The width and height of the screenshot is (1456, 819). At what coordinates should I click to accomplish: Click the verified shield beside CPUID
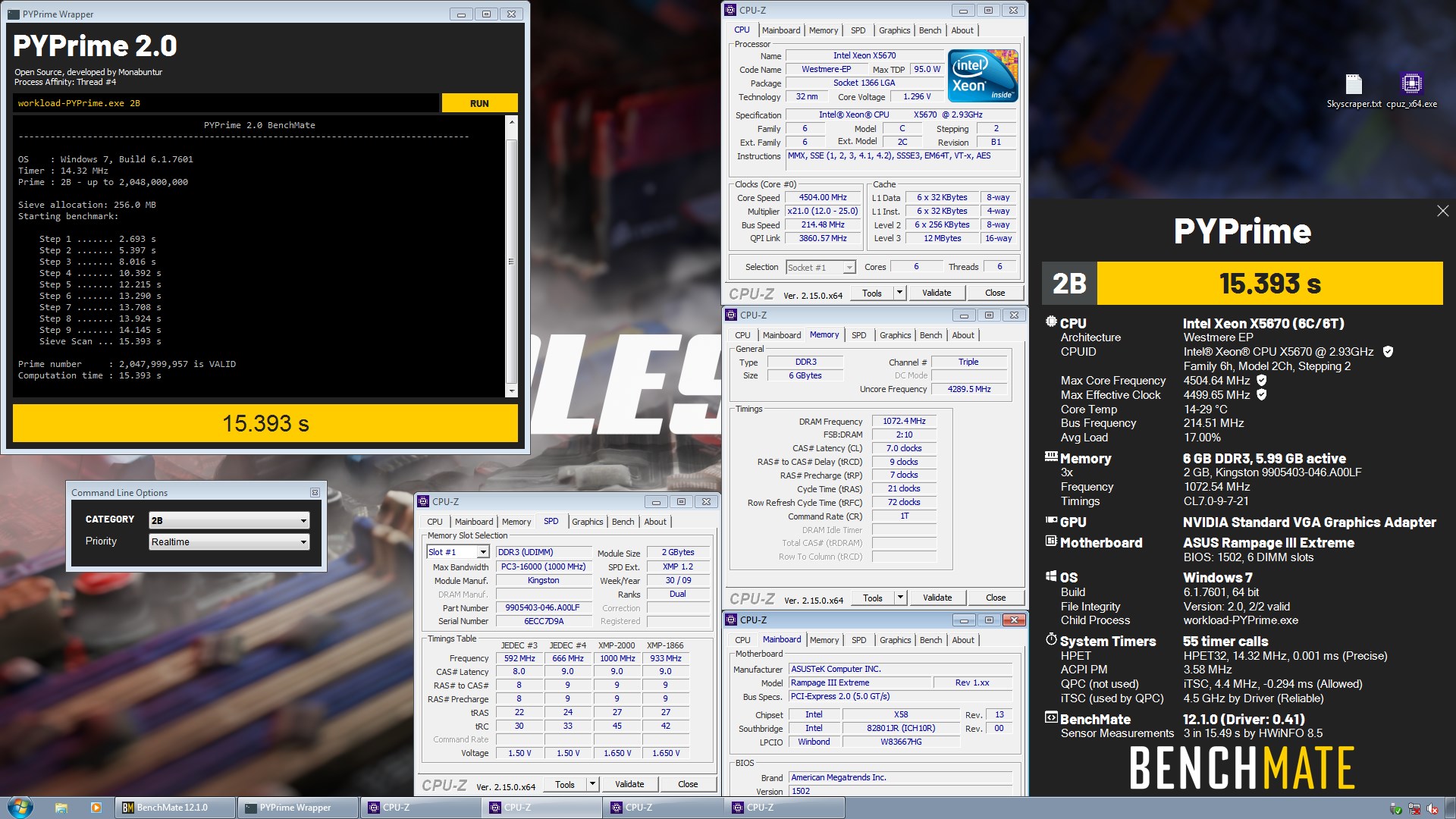click(x=1388, y=352)
